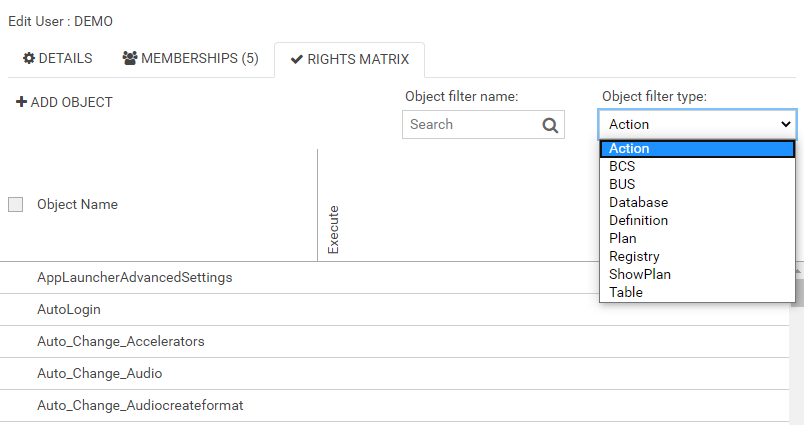Open the Object filter type dropdown

697,124
